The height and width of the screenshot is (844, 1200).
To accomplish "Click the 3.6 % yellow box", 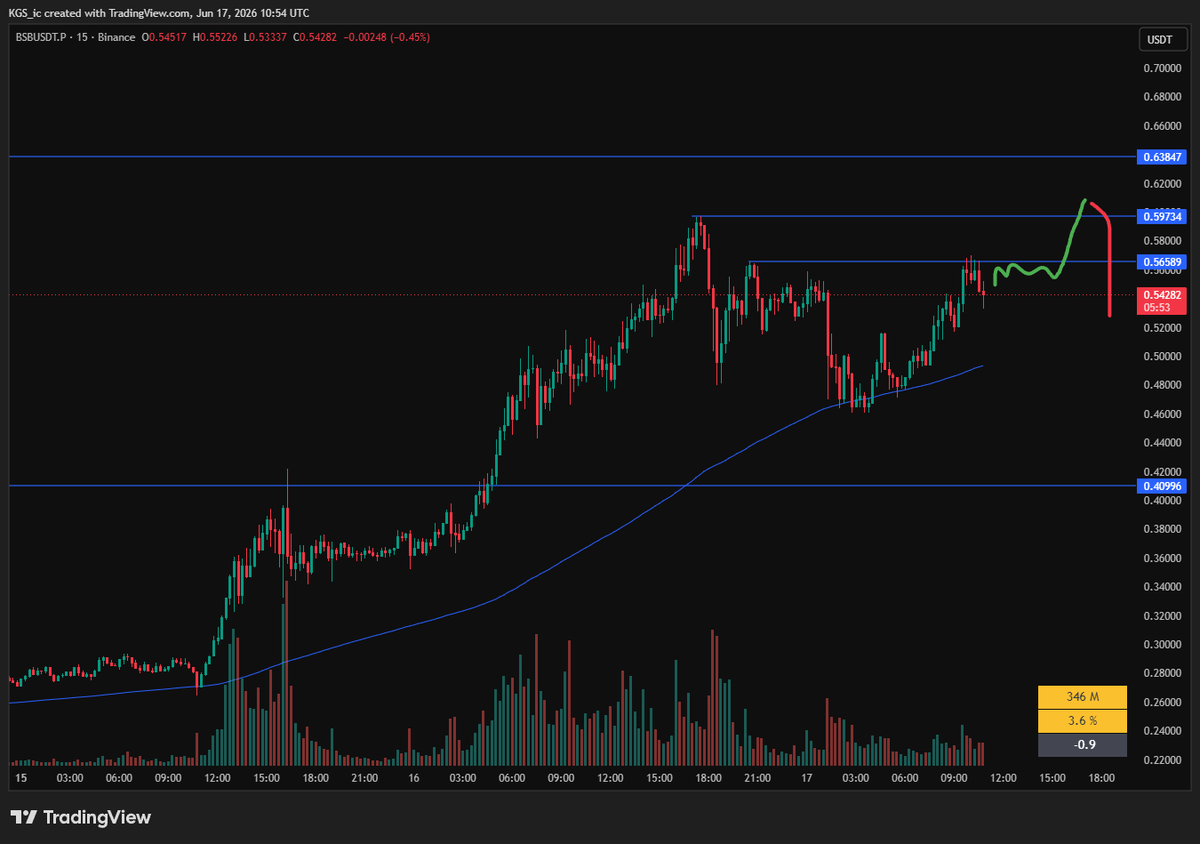I will pos(1082,720).
